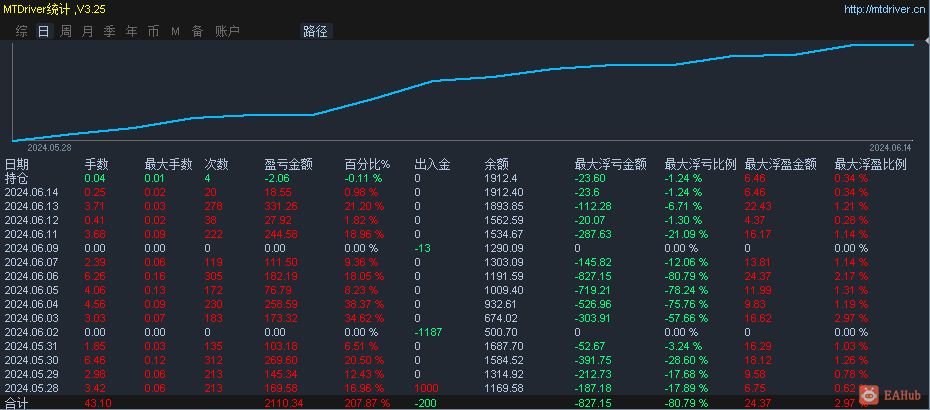
Task: Click trade count 305
Action: (x=214, y=276)
